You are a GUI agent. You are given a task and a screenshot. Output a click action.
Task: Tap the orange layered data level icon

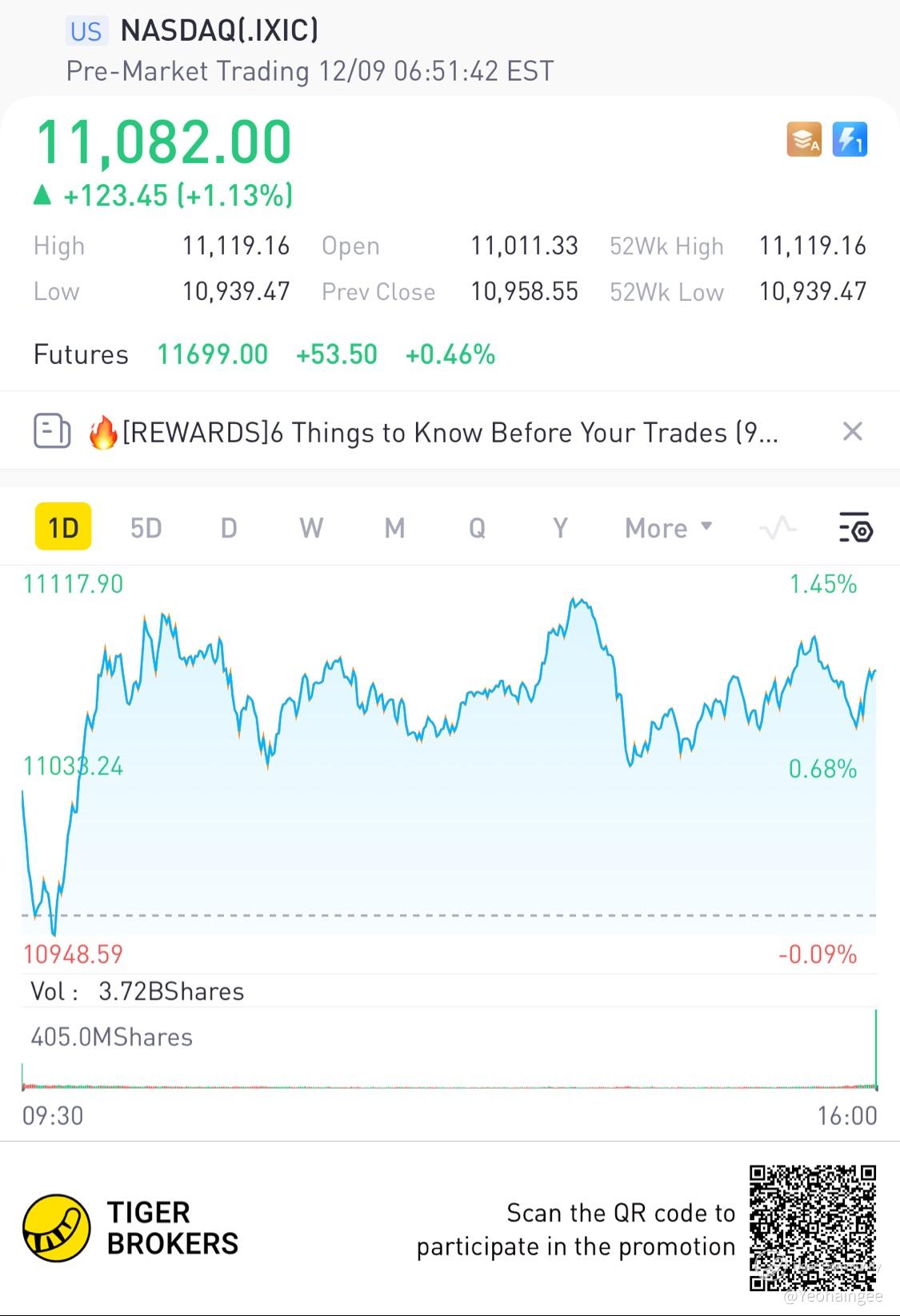click(x=803, y=140)
